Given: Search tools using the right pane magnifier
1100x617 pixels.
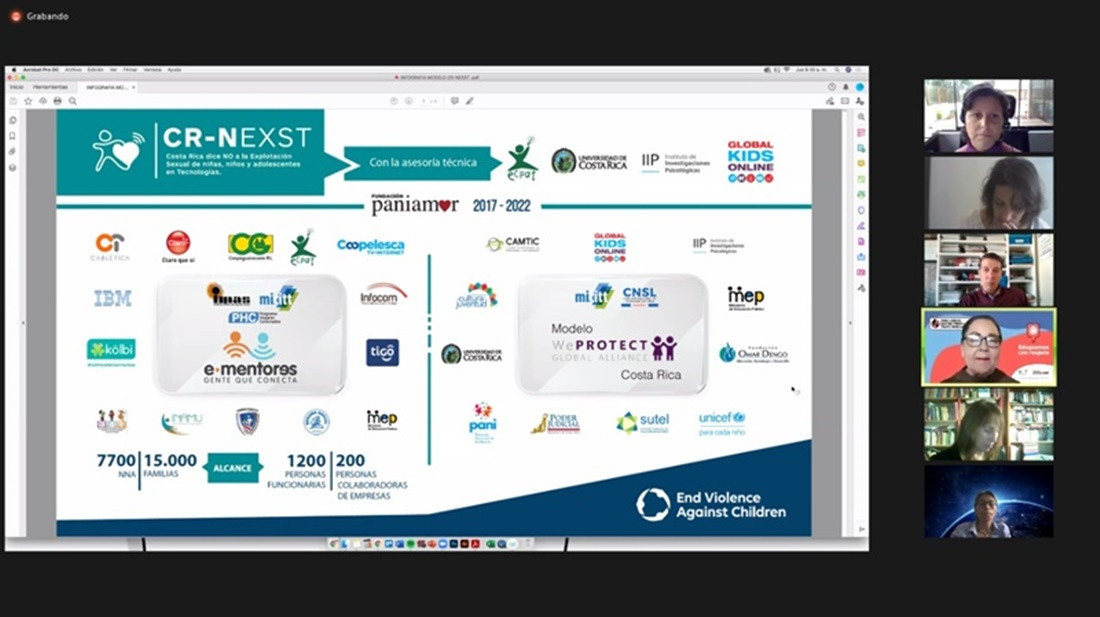Looking at the screenshot, I should [861, 117].
